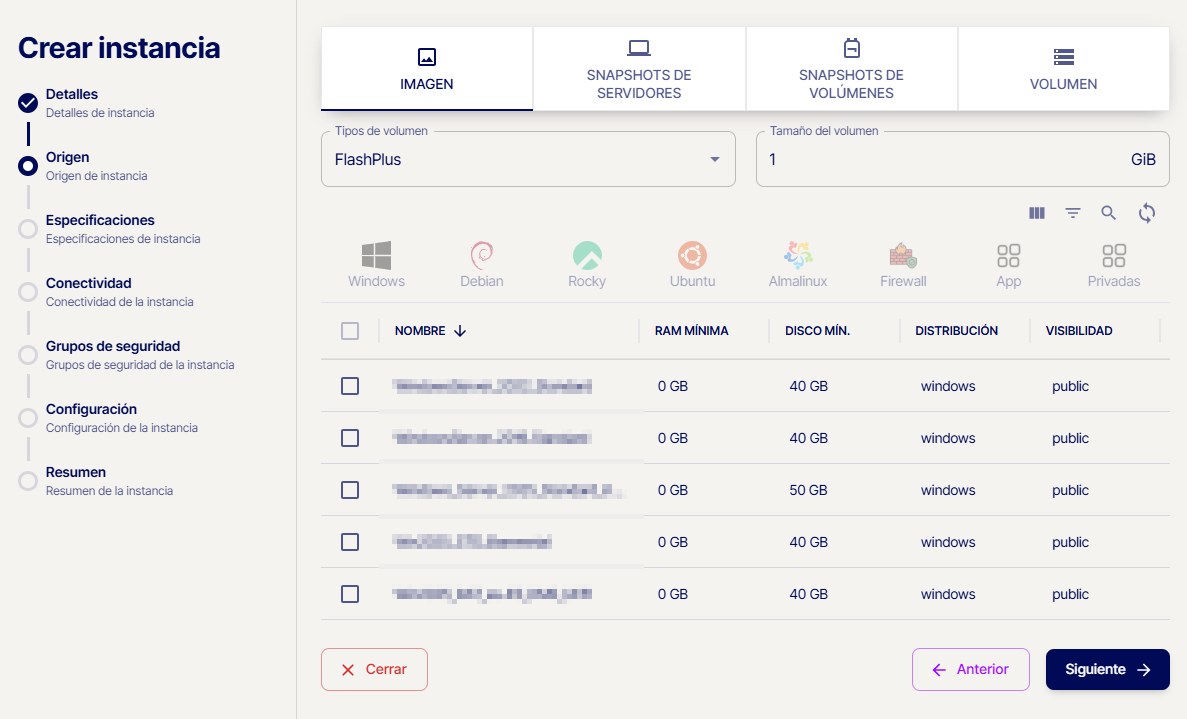Open the Tipos de volumen dropdown
Image resolution: width=1187 pixels, height=719 pixels.
point(528,160)
